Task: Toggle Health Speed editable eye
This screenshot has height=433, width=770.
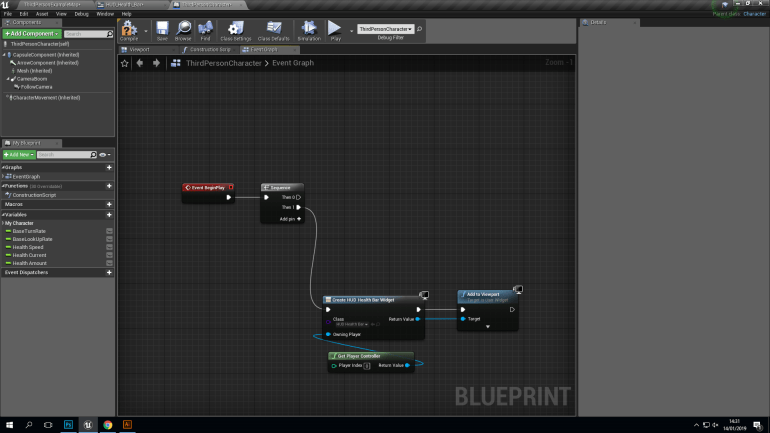Action: pyautogui.click(x=109, y=247)
